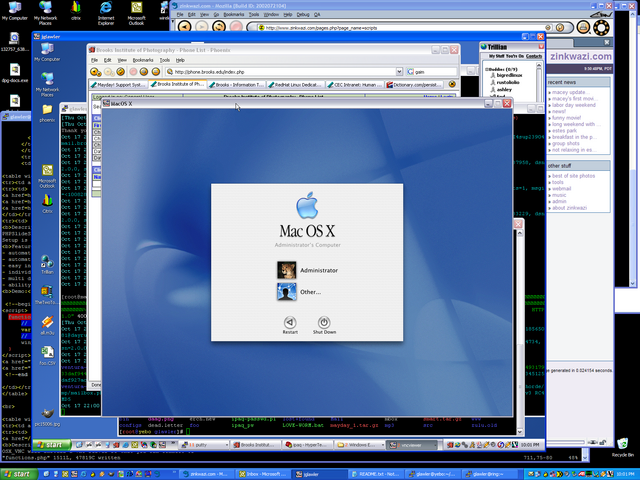640x480 pixels.
Task: Open the Tools menu in Phoenix
Action: pos(164,60)
